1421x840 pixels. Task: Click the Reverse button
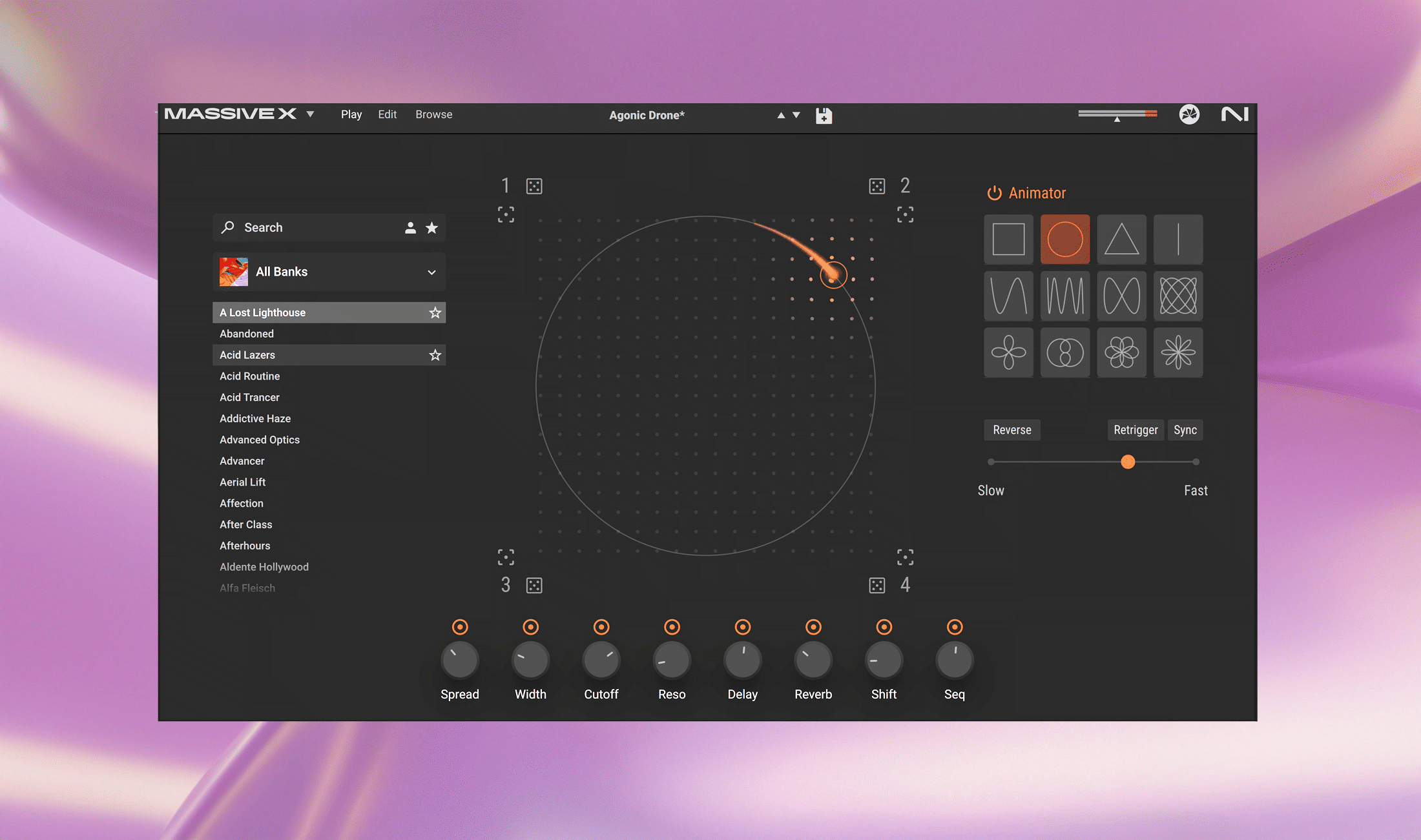point(1011,430)
